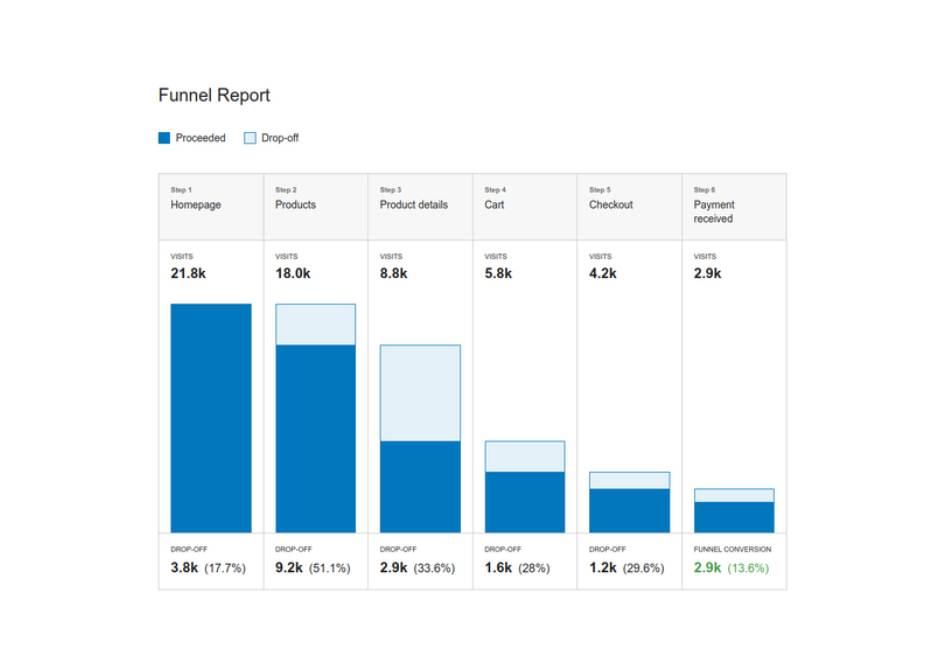Click the proceeded segment of Checkout bar
Image resolution: width=940 pixels, height=666 pixels.
(x=629, y=510)
